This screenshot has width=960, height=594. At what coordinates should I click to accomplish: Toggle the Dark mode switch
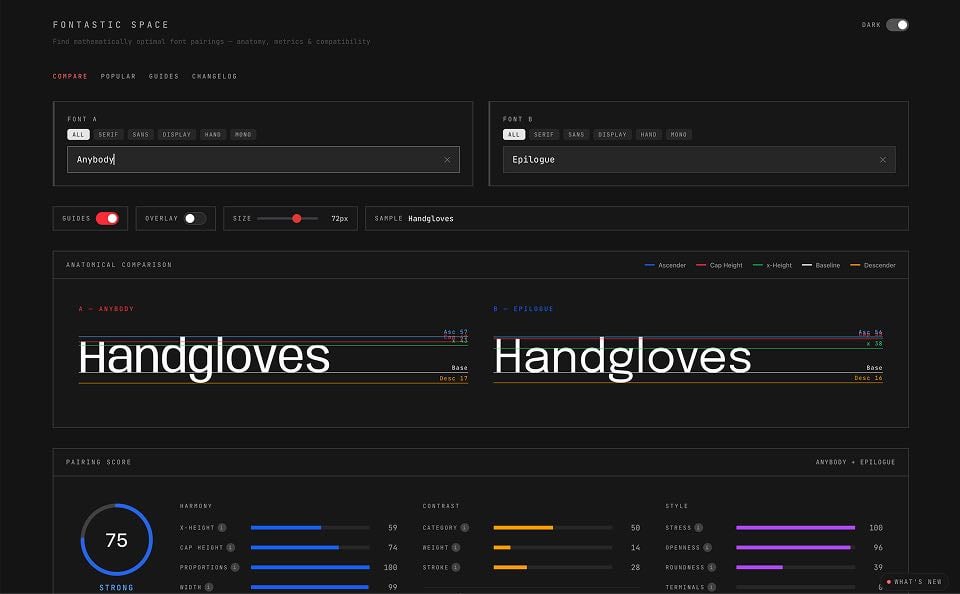coord(897,24)
